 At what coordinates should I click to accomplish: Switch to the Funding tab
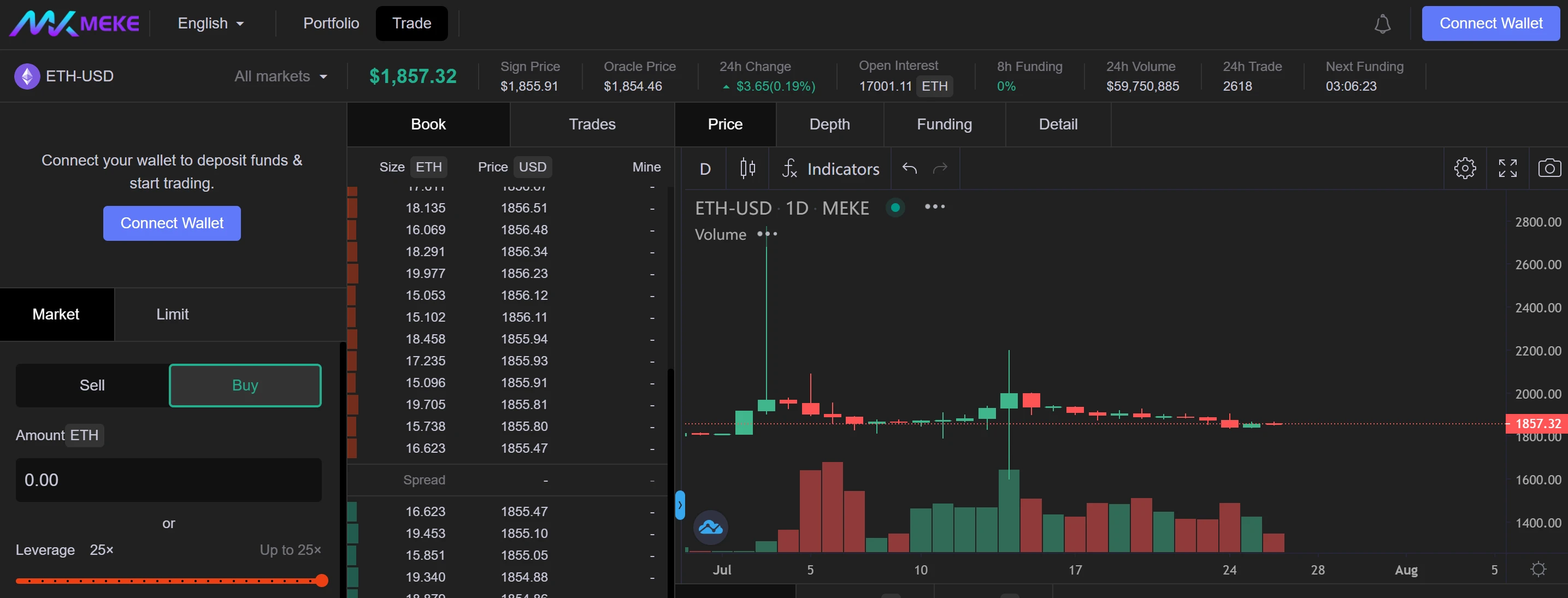click(x=944, y=124)
